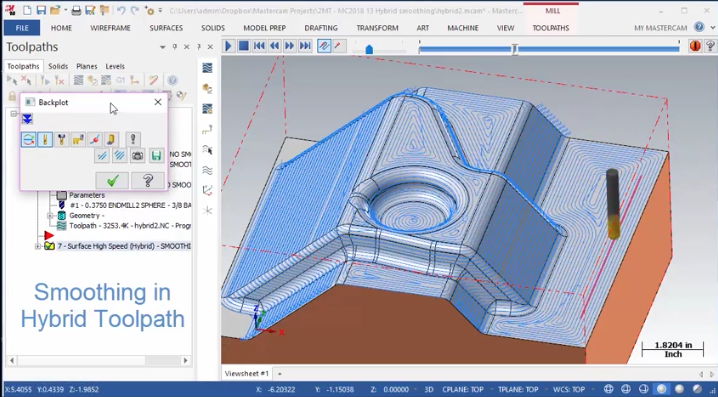Open the Toolpaths panel dropdown arrow
Viewport: 718px width, 397px height.
[x=163, y=47]
